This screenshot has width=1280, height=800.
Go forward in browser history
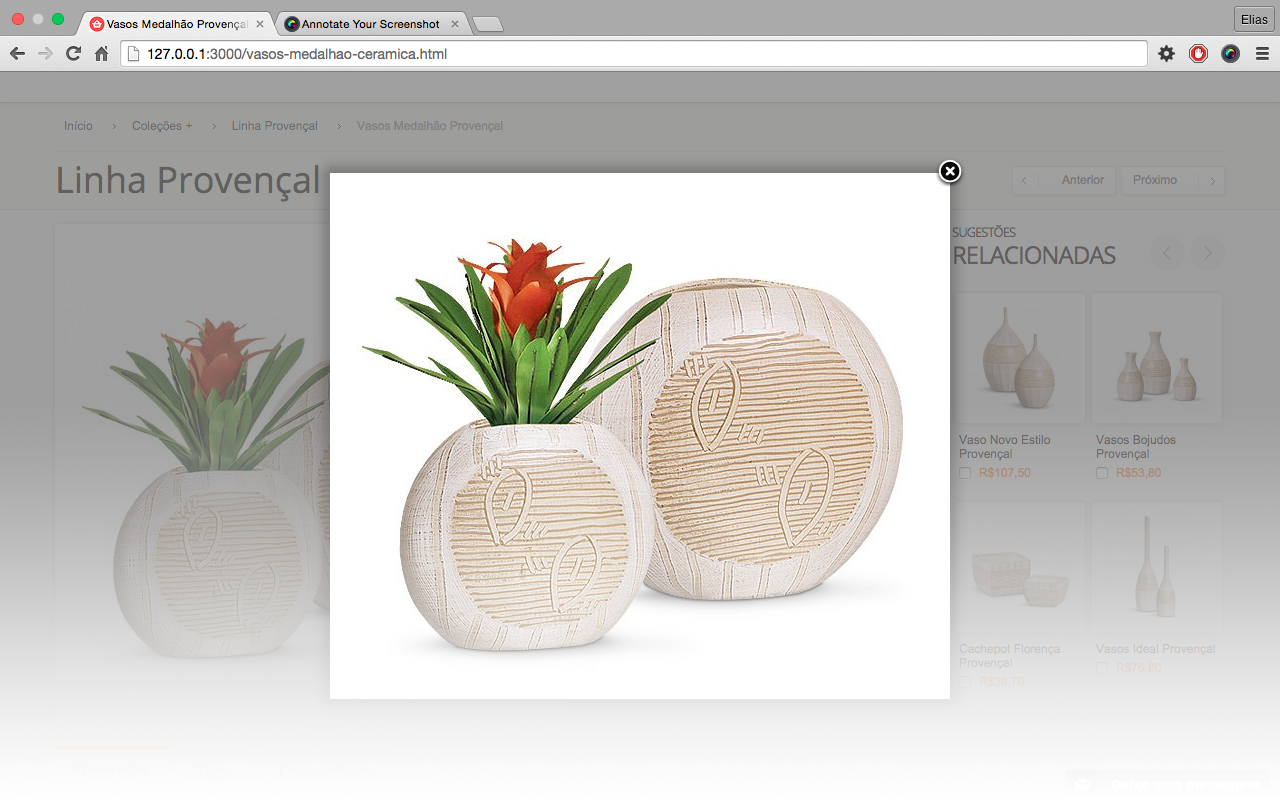click(45, 54)
